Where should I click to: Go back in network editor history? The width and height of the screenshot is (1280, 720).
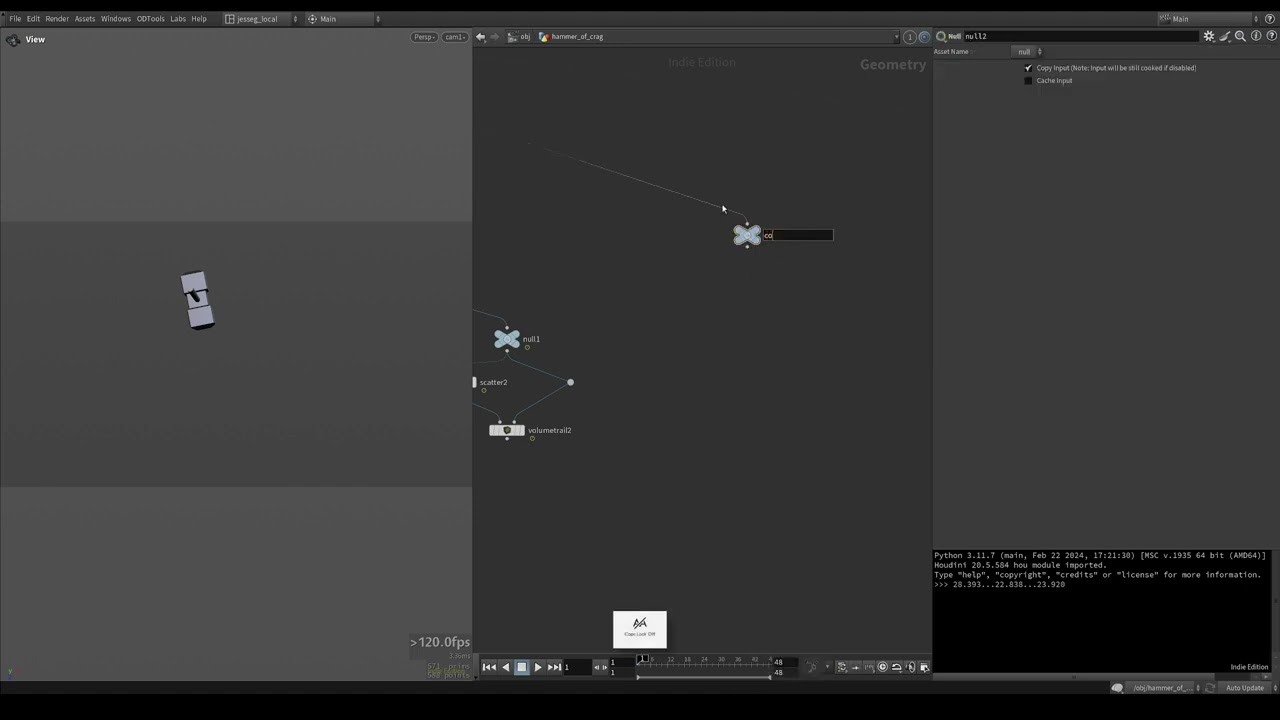[480, 37]
